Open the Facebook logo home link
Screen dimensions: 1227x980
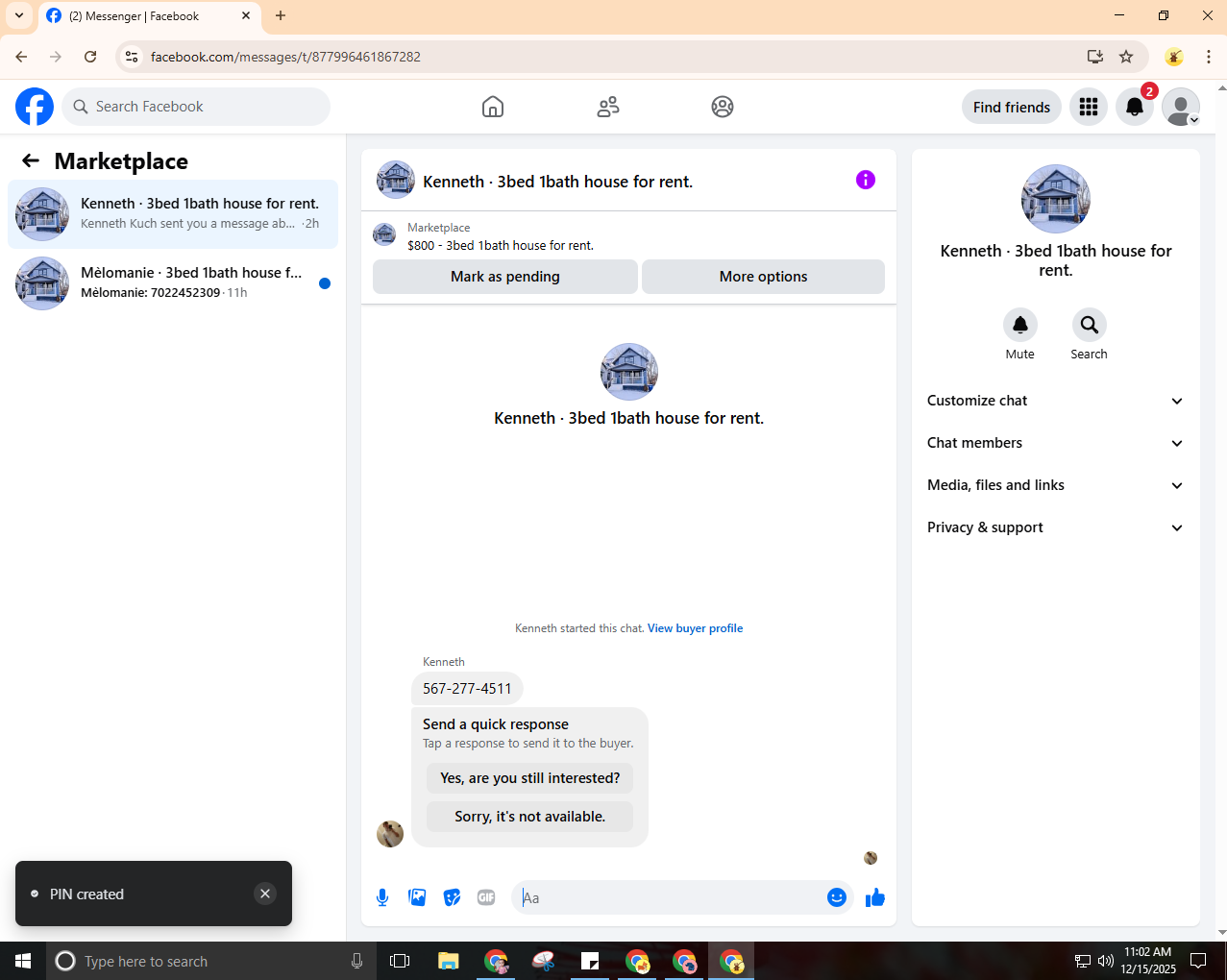pyautogui.click(x=35, y=107)
